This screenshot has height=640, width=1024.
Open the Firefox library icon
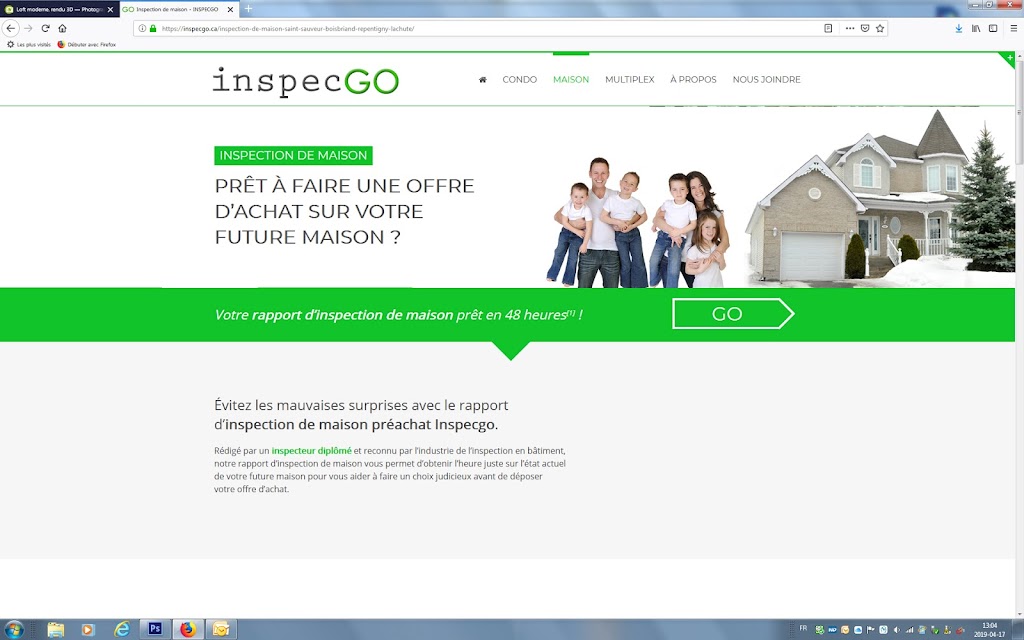[x=976, y=28]
